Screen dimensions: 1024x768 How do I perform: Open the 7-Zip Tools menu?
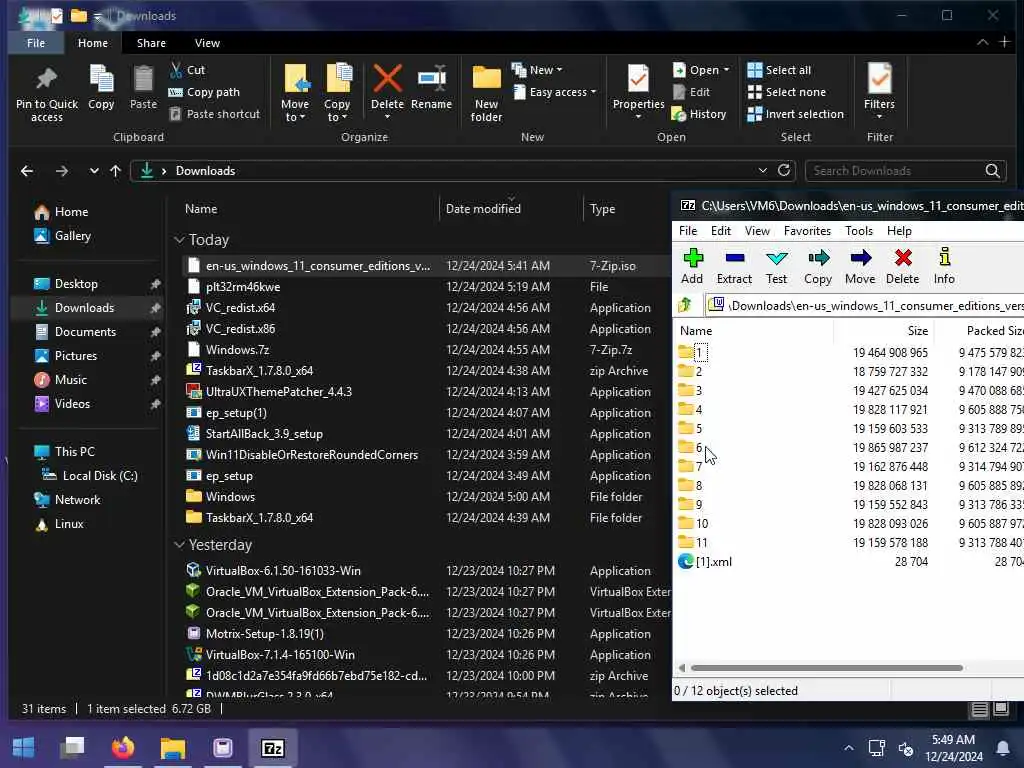coord(859,231)
